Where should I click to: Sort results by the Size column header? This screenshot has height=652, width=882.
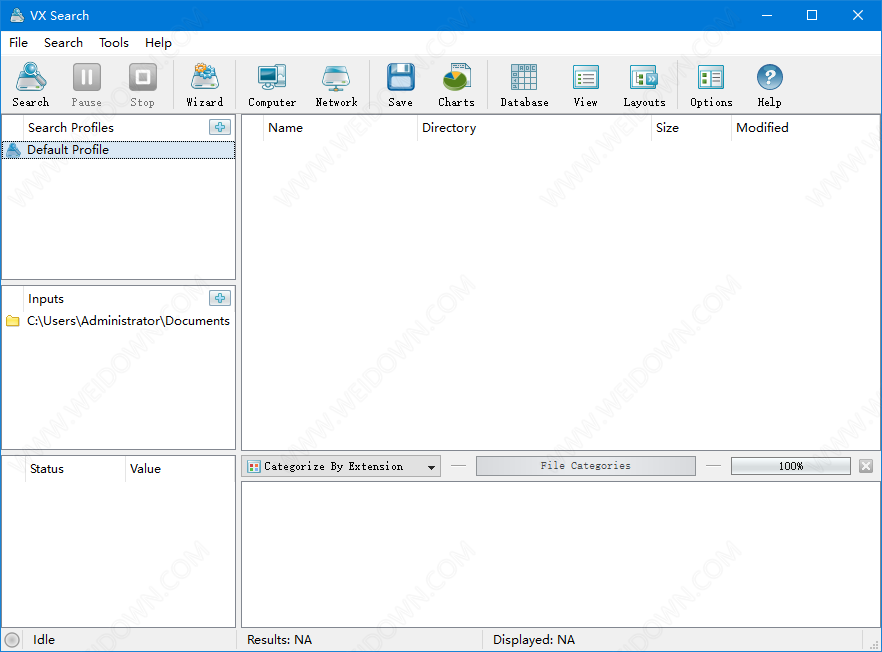pos(667,128)
